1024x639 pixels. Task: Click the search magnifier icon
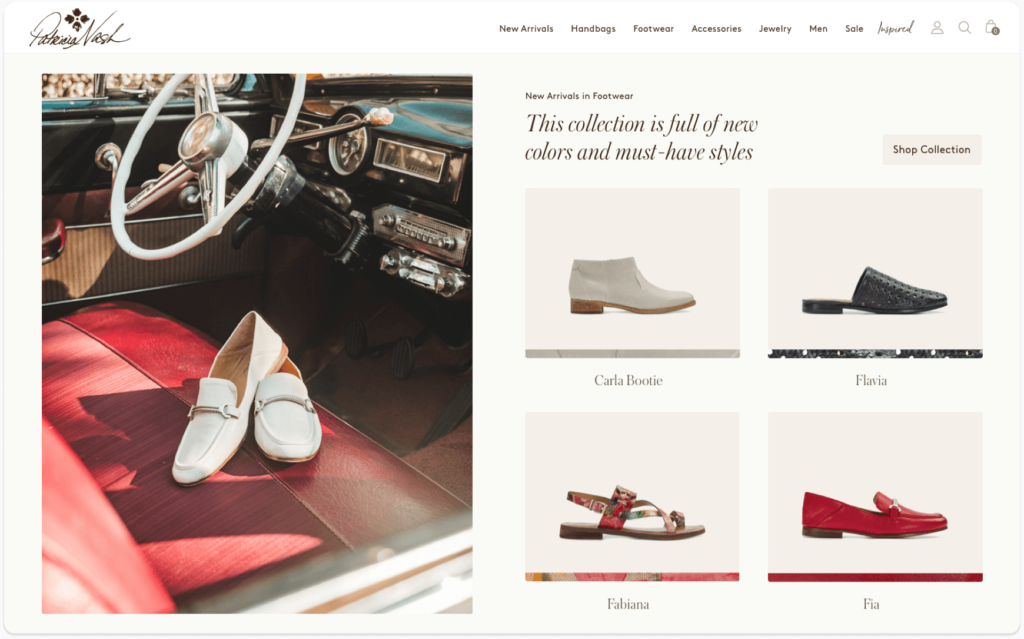coord(965,27)
